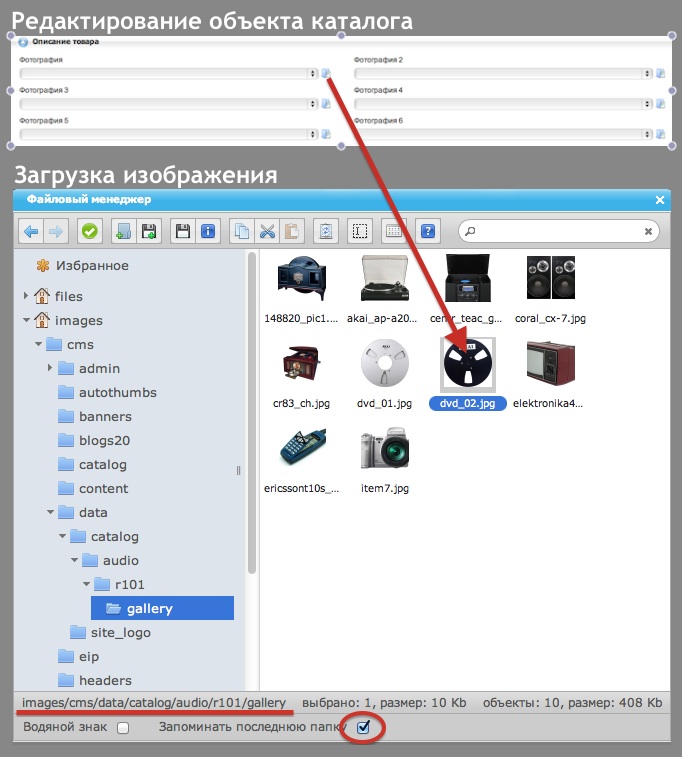Select the 148820_pic1 gramophone thumbnail
Image resolution: width=682 pixels, height=757 pixels.
pyautogui.click(x=302, y=279)
